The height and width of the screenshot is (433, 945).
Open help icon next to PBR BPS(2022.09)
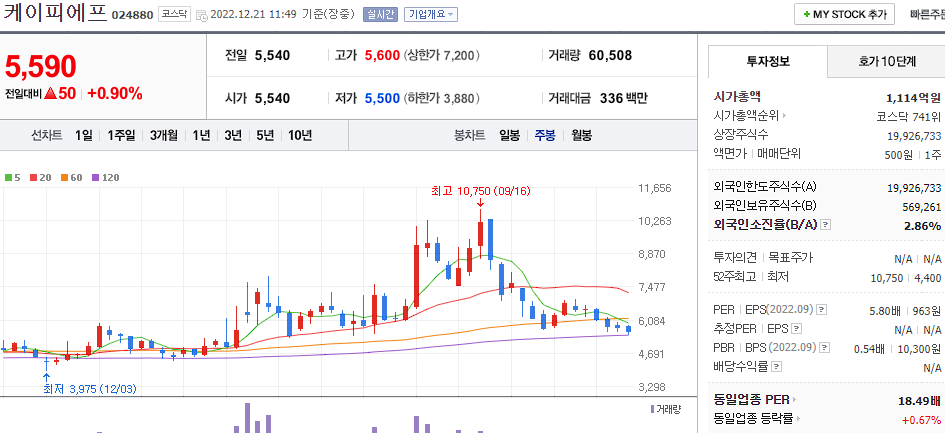coord(825,348)
